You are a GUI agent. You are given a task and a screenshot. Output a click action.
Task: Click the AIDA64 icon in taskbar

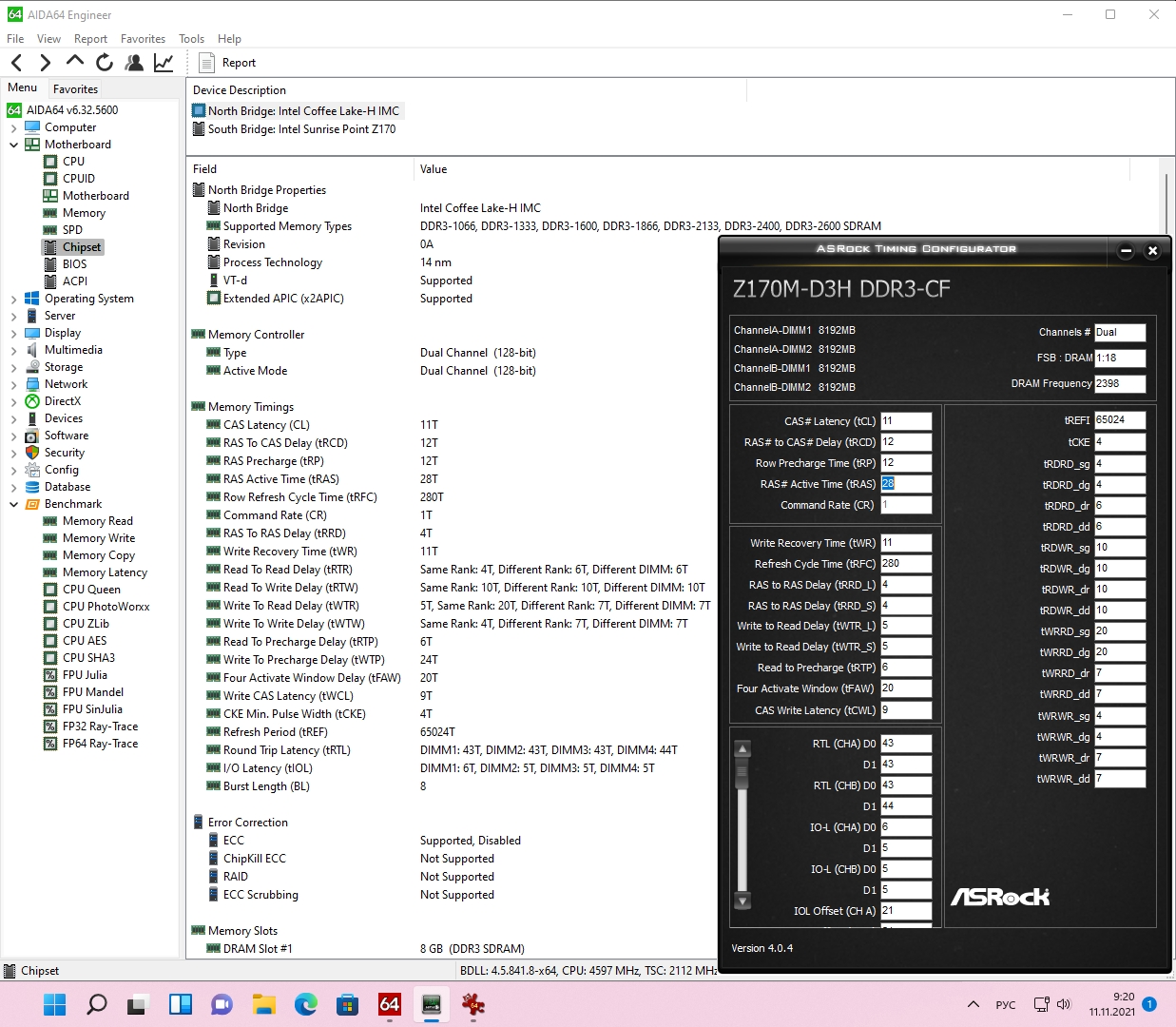390,1004
